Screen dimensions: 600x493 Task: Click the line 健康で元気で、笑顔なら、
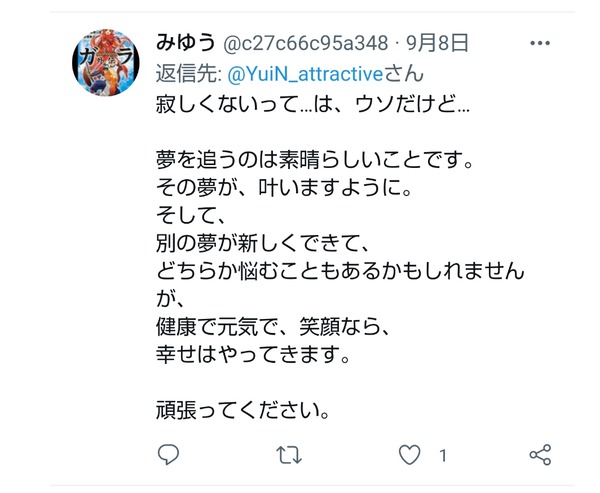pos(272,327)
